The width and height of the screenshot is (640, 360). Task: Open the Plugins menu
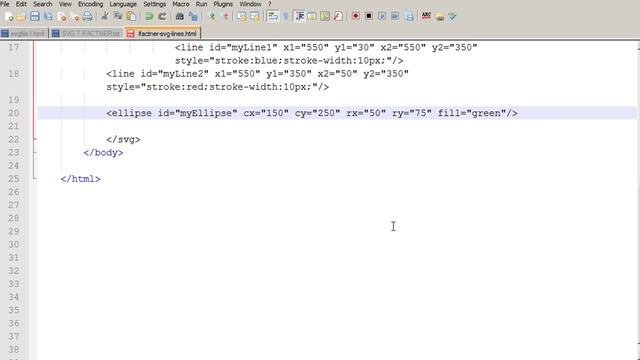click(223, 4)
